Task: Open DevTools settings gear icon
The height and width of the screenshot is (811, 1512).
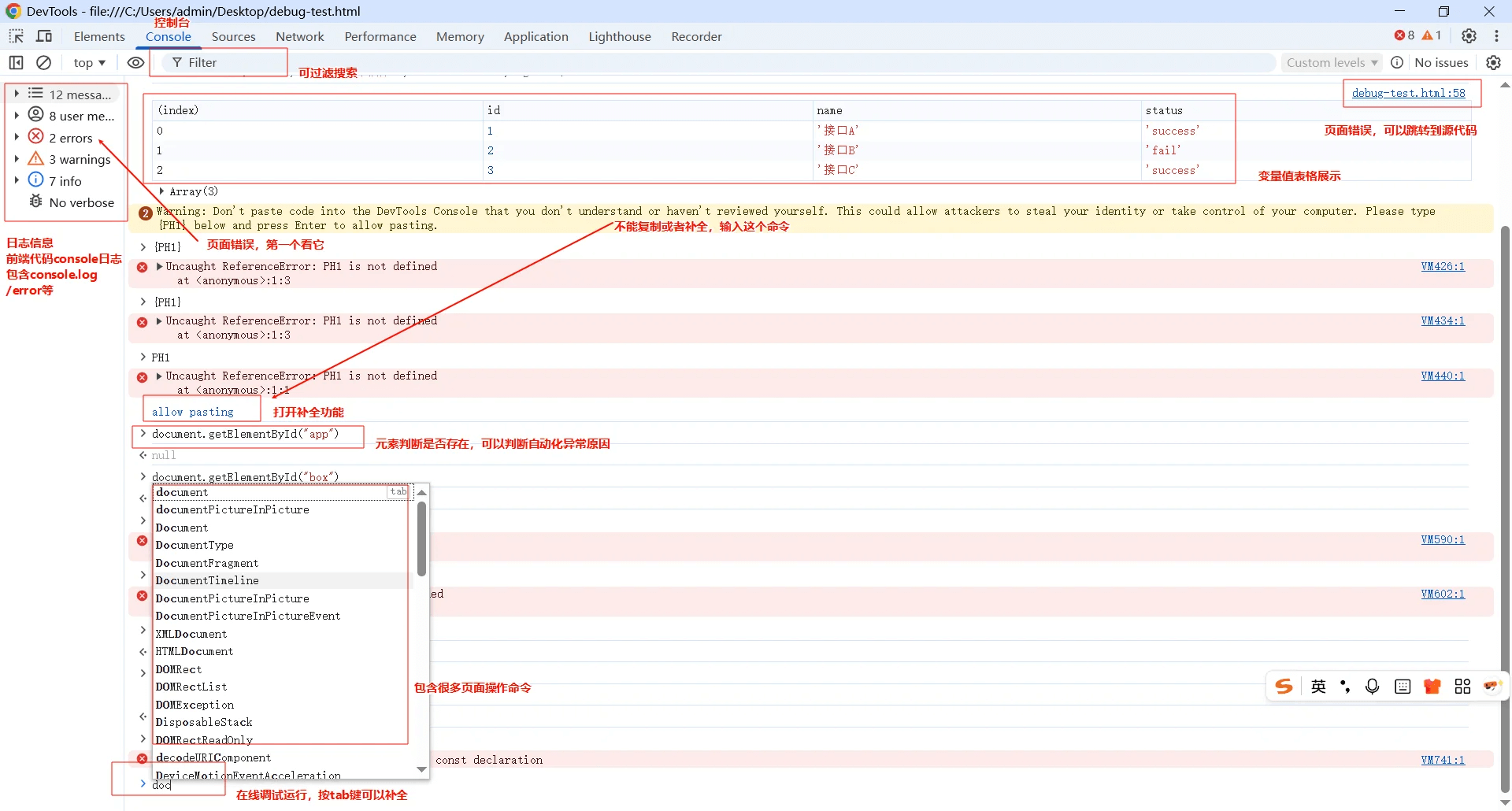Action: [1469, 35]
